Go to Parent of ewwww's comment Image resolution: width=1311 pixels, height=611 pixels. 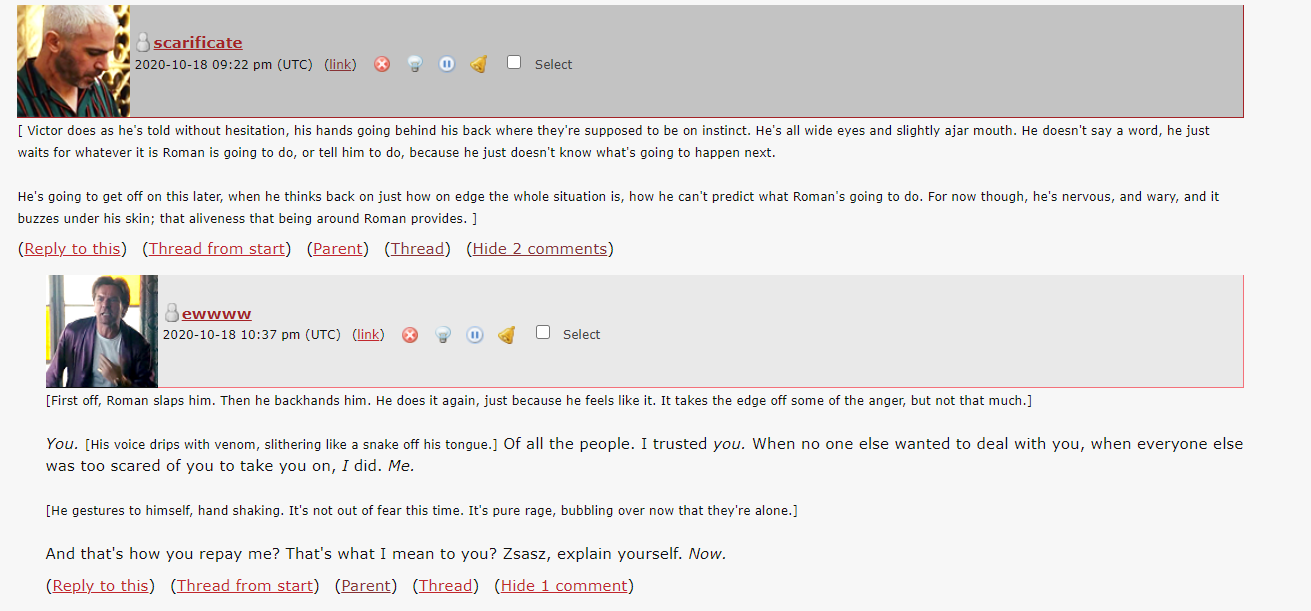click(x=366, y=586)
